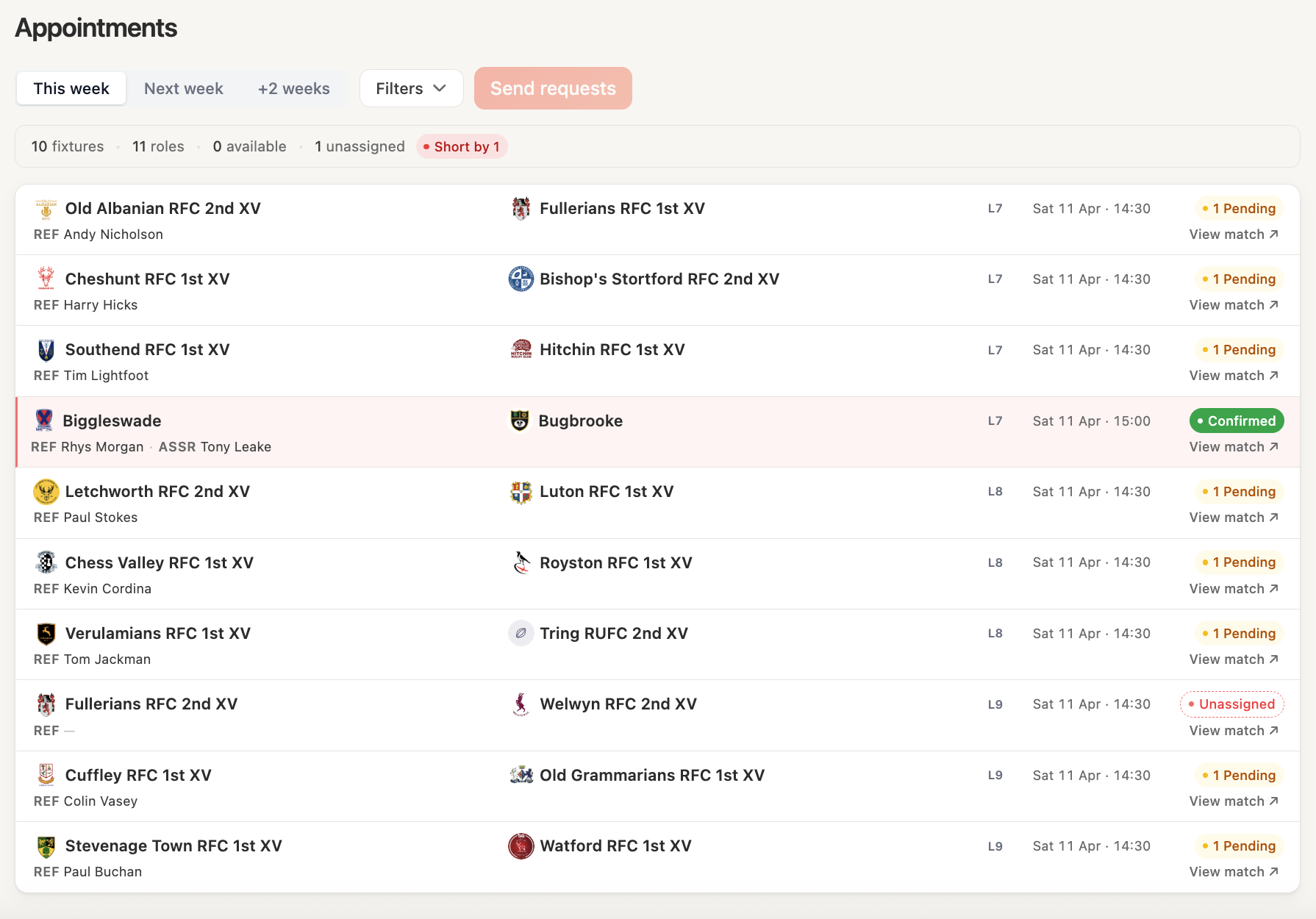Open View match for Fullerians 2nd XV fixture

pyautogui.click(x=1234, y=731)
